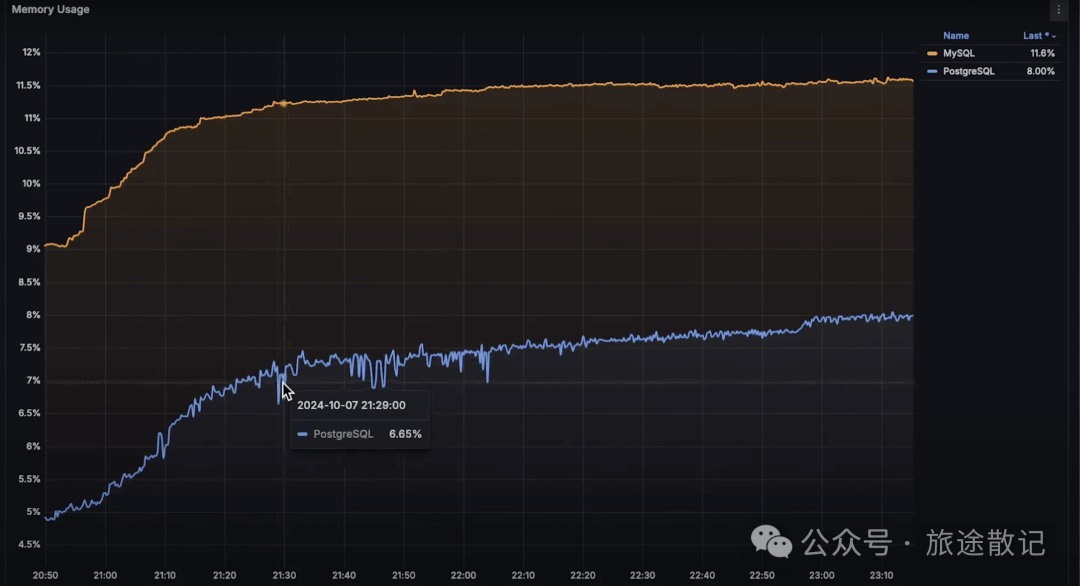Click the 21:30 time axis label

click(x=284, y=576)
